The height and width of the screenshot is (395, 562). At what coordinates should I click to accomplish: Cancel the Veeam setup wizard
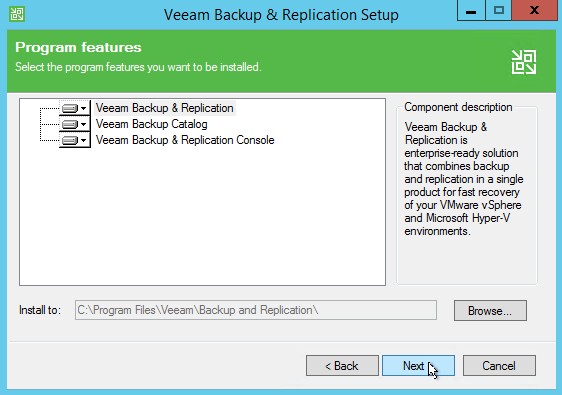pyautogui.click(x=499, y=366)
